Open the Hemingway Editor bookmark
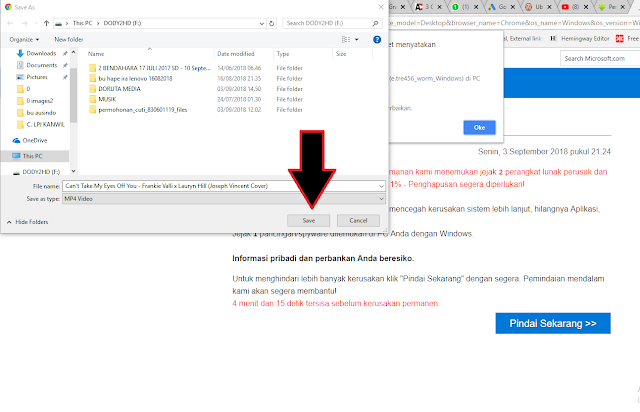Screen dimensions: 640x412 coord(580,38)
